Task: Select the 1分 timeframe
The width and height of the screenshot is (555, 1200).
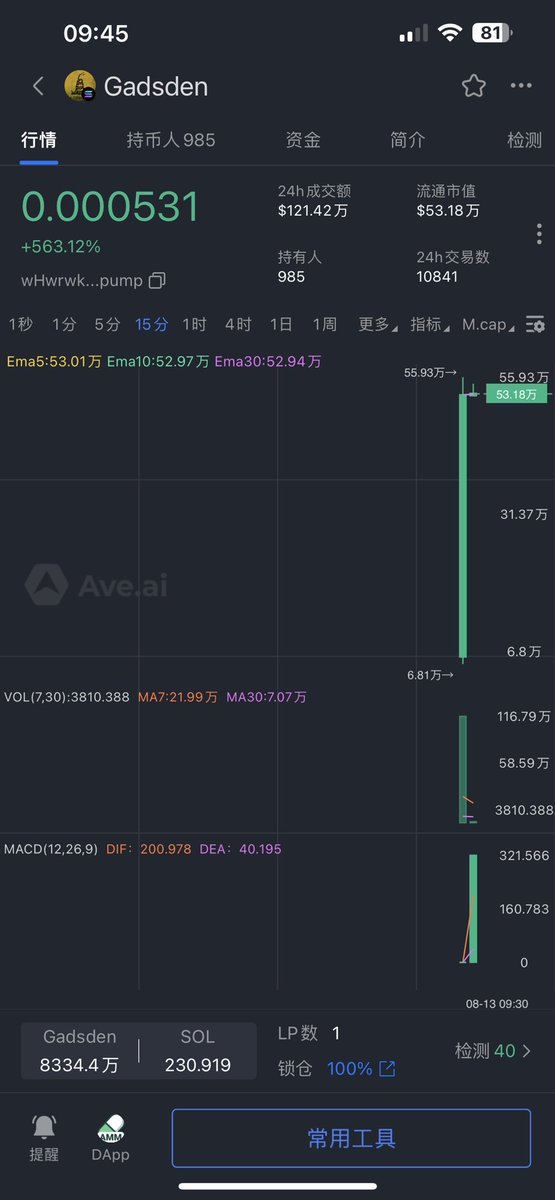Action: tap(64, 324)
